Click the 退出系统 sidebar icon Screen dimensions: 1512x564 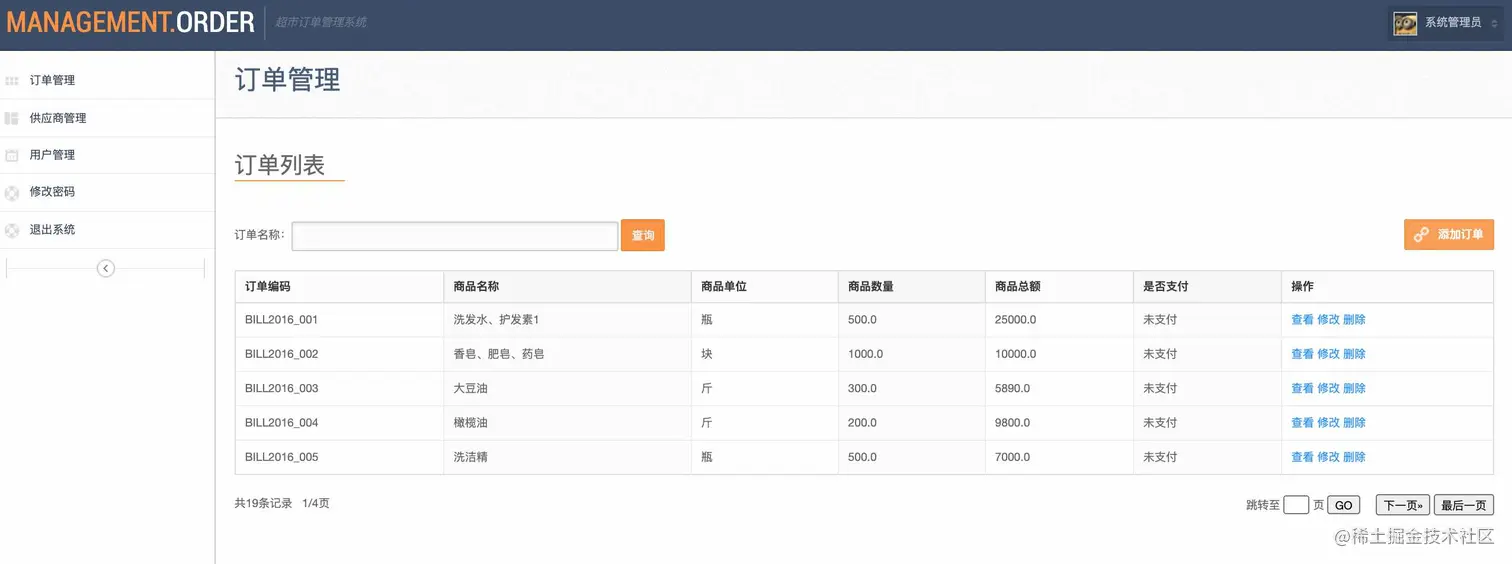click(x=12, y=230)
